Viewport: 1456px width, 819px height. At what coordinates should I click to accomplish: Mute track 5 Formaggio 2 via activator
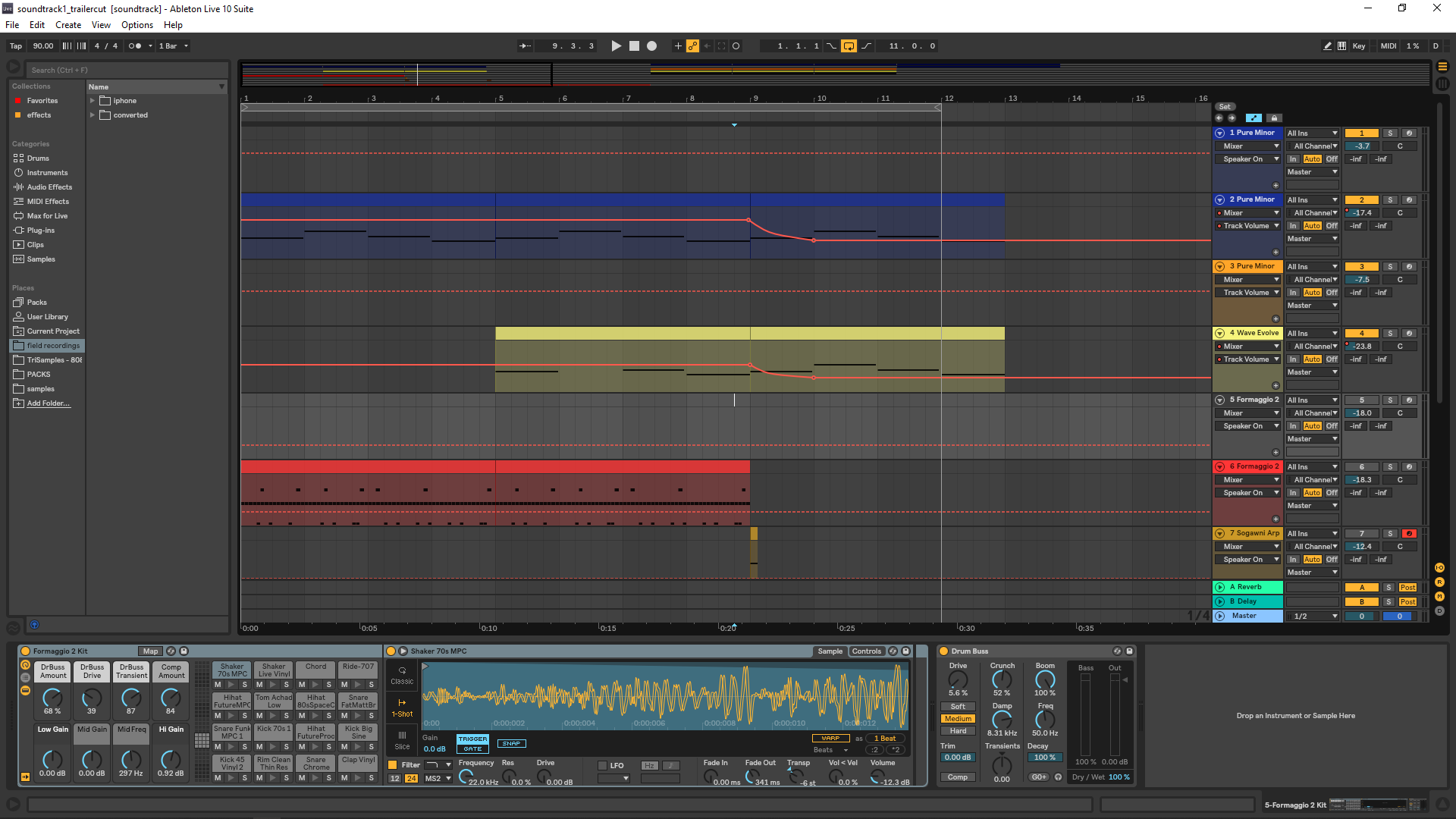[x=1361, y=400]
